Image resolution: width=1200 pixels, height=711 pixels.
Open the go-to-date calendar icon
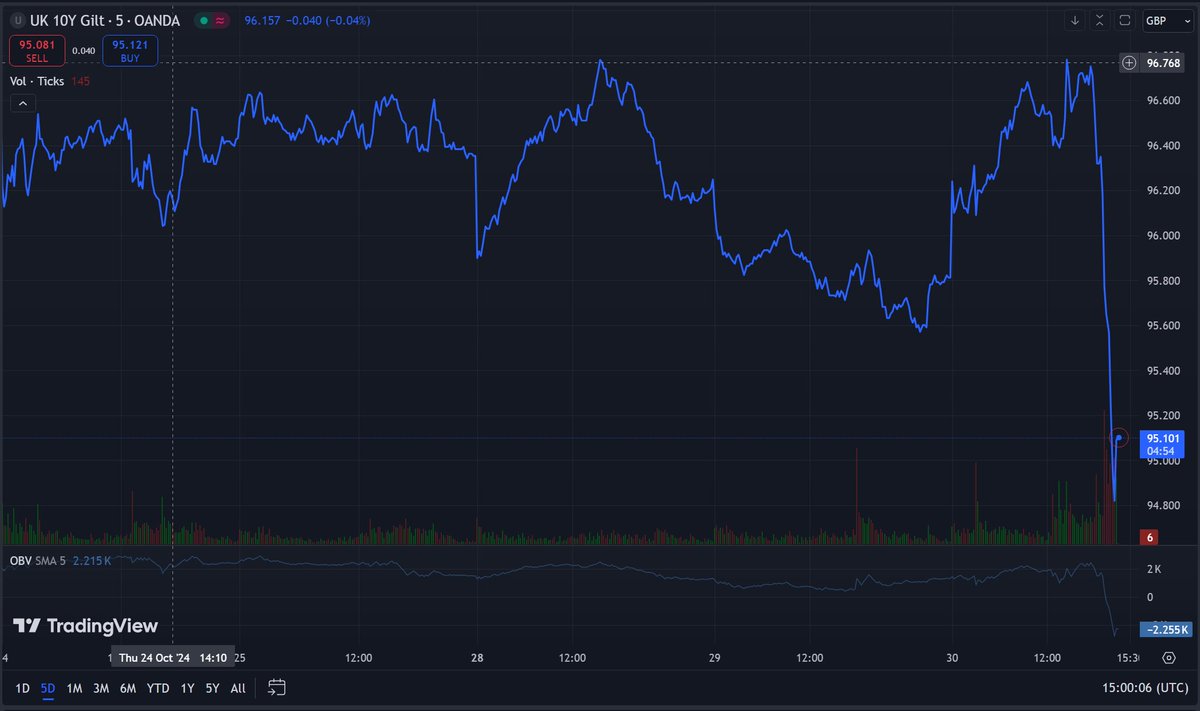click(277, 687)
